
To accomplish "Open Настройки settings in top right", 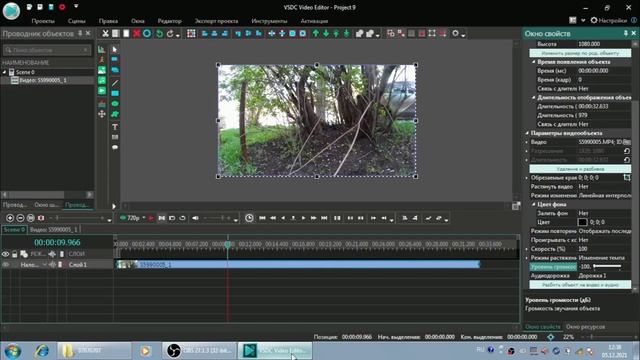I will point(609,20).
